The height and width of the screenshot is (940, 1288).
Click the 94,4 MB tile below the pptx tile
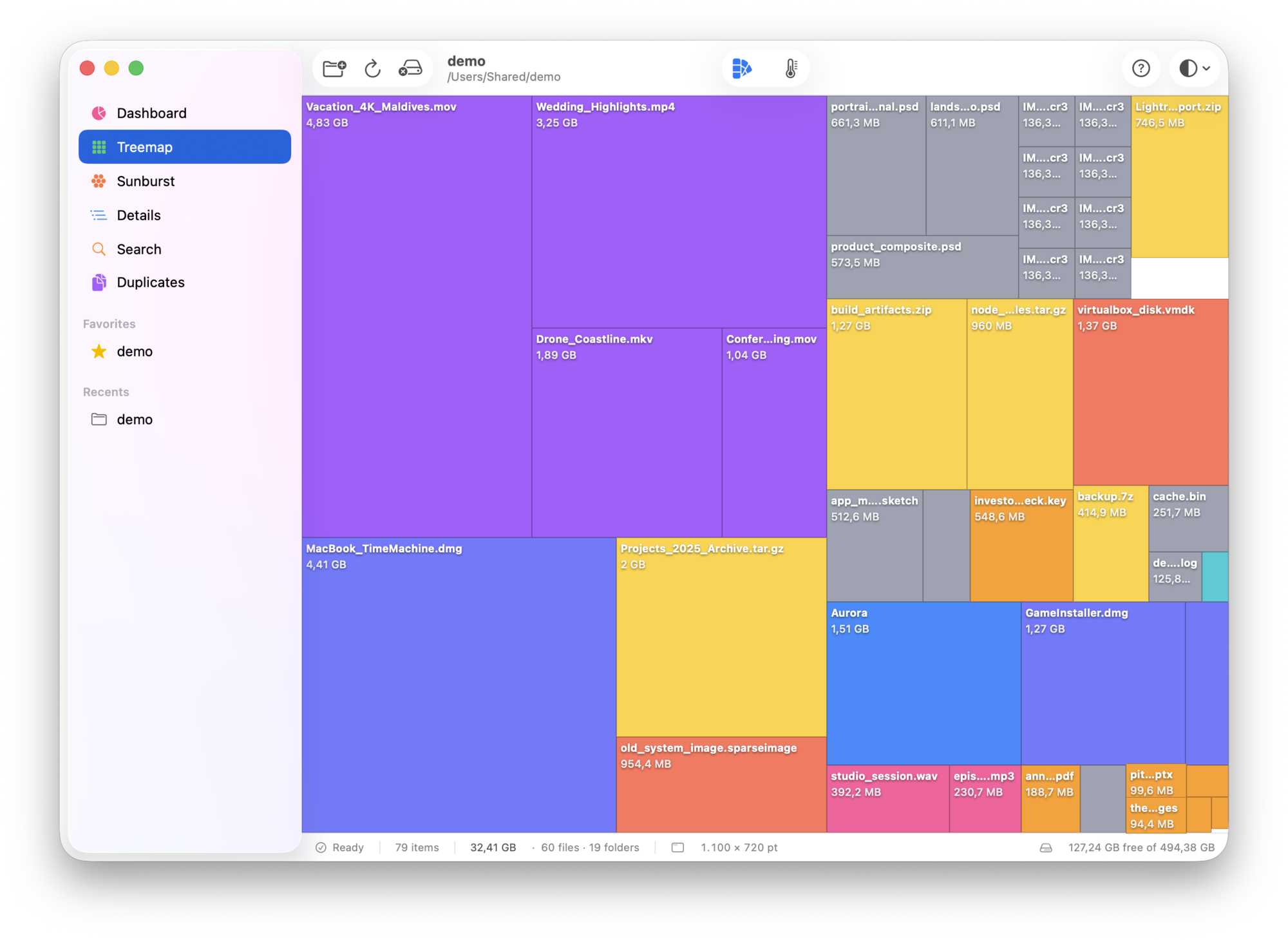[x=1156, y=816]
